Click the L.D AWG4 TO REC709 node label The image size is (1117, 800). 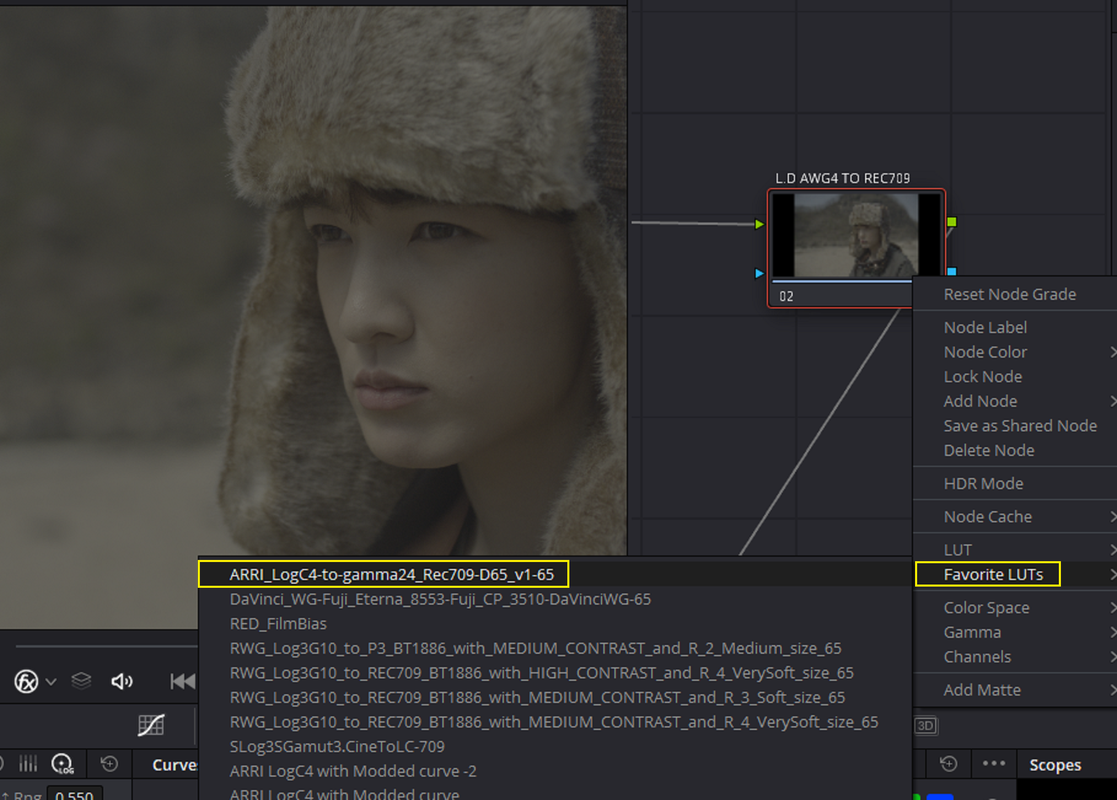point(843,178)
